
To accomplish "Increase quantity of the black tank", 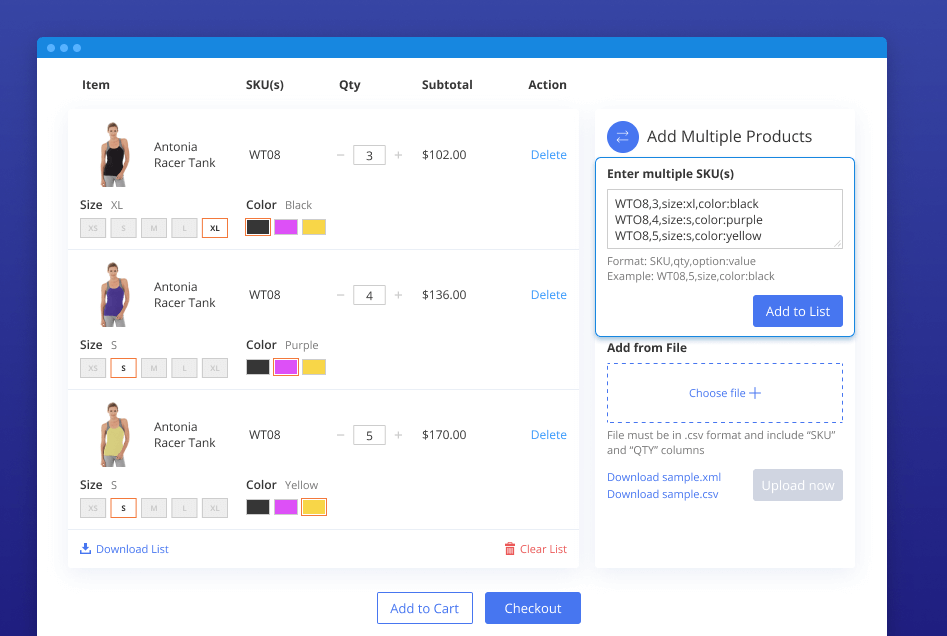I will point(398,155).
